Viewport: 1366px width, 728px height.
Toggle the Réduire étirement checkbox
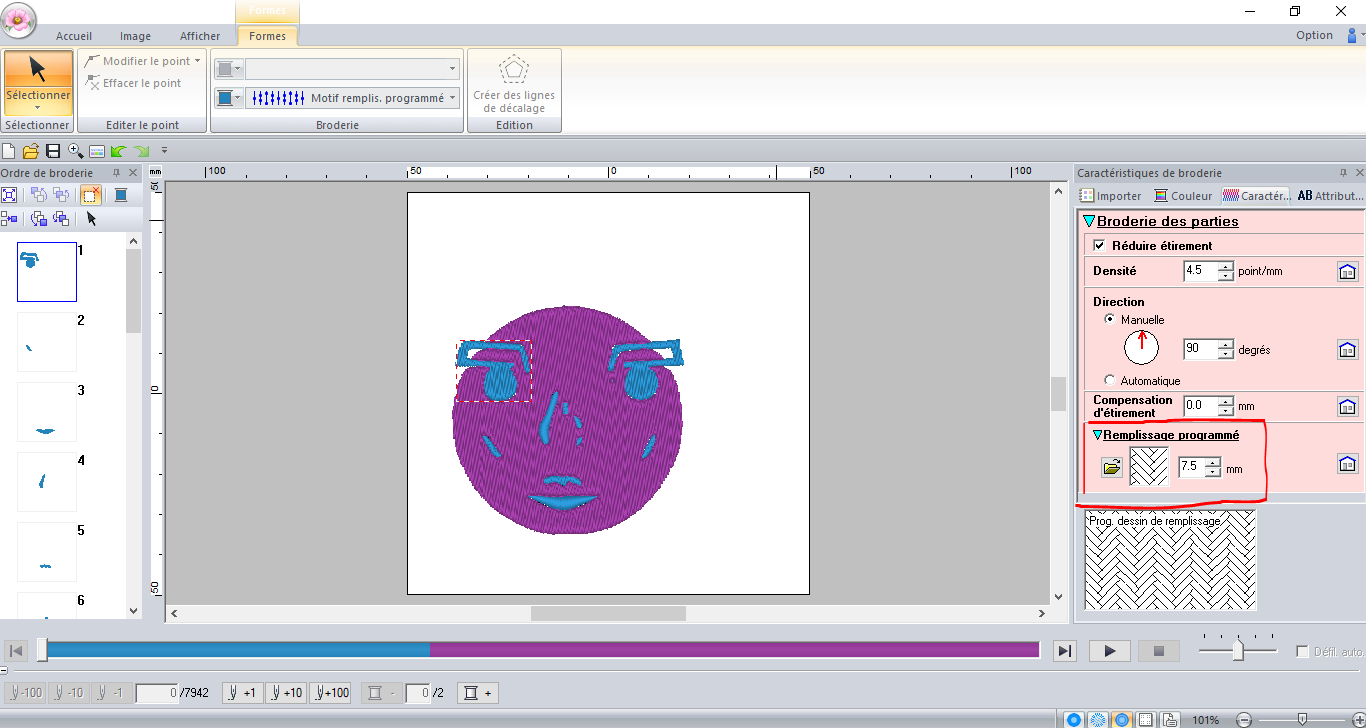click(1100, 245)
